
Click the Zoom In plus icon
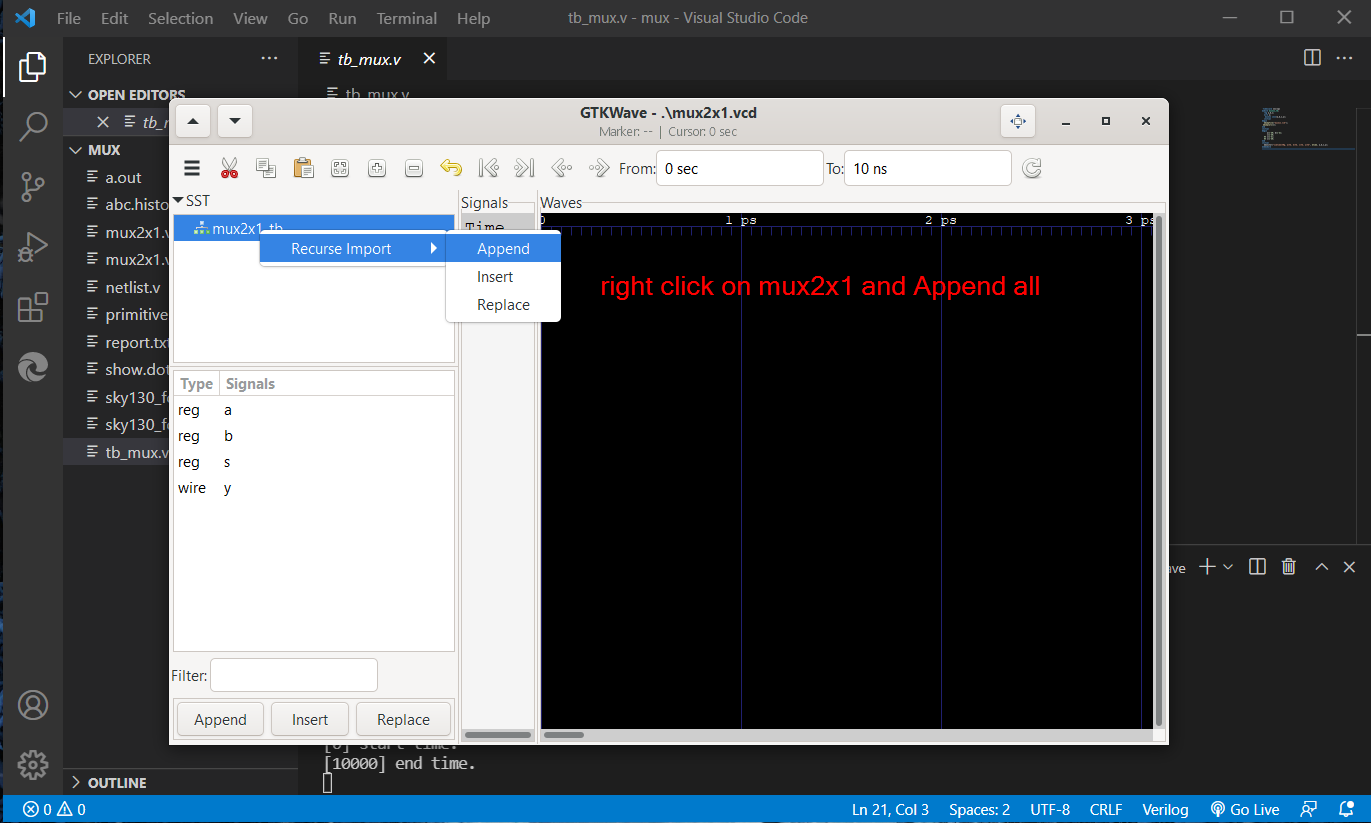[x=377, y=168]
